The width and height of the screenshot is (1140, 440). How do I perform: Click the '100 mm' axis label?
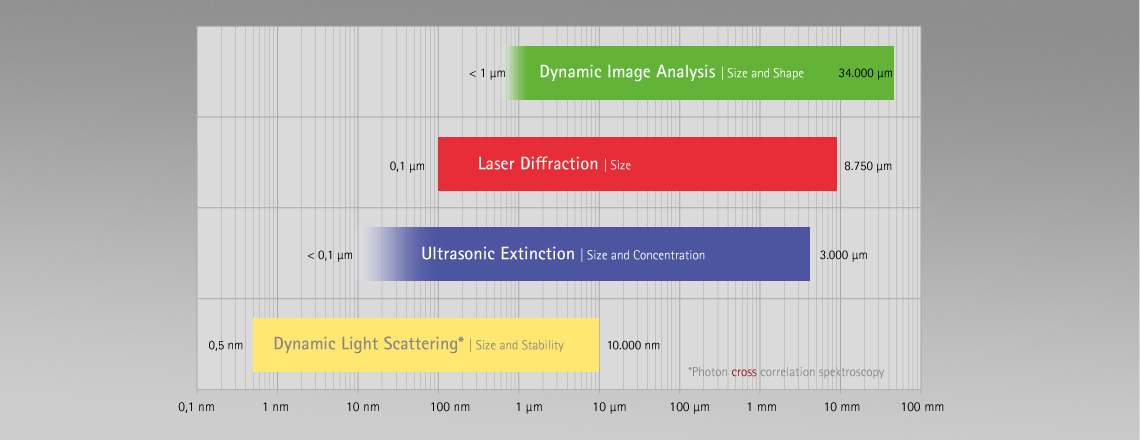921,407
